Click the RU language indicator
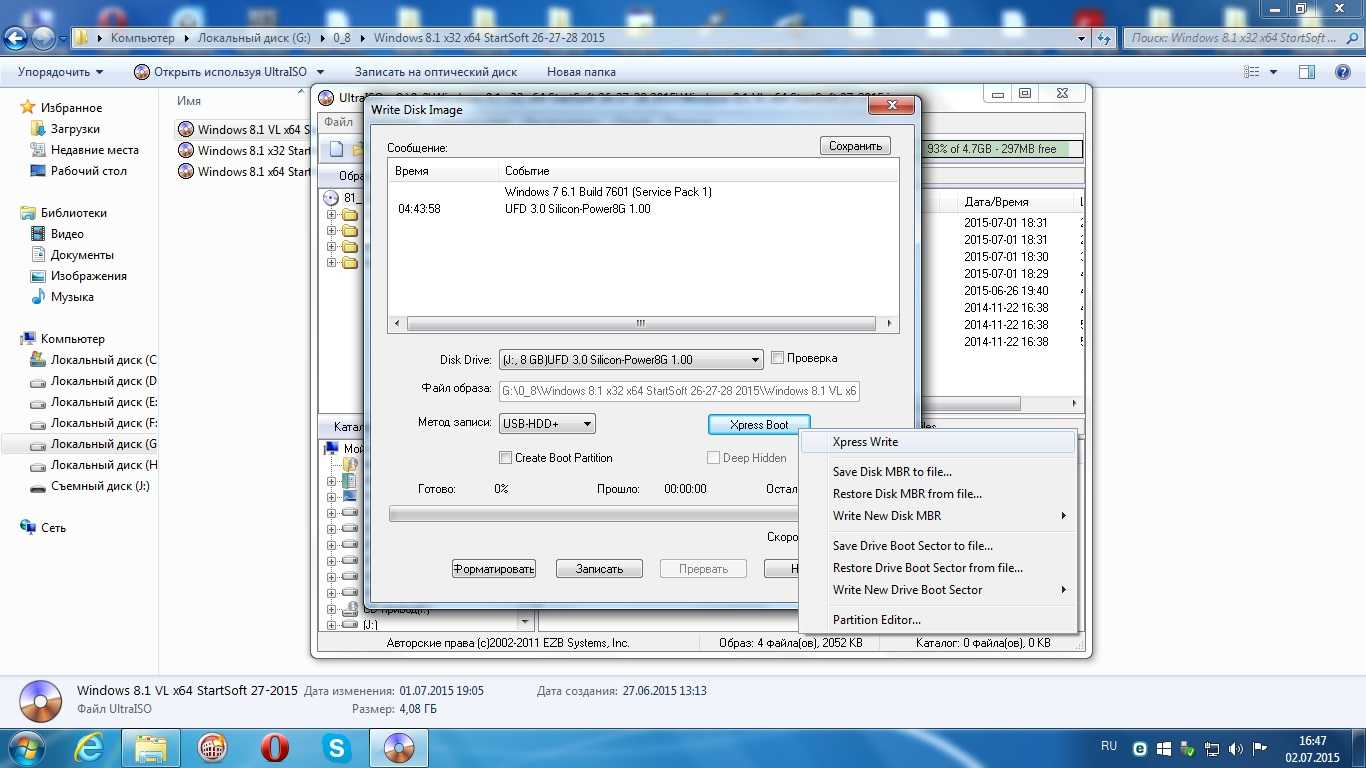This screenshot has height=768, width=1366. (x=1108, y=746)
